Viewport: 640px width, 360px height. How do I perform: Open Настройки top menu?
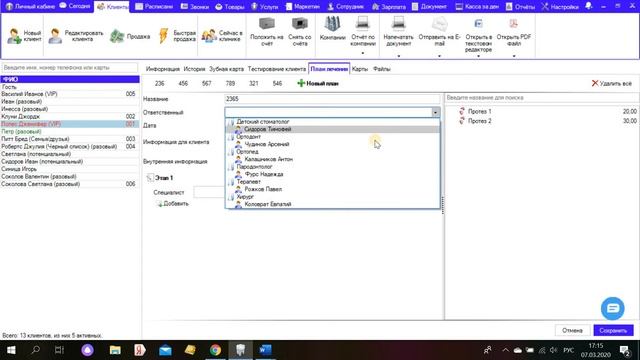tap(560, 7)
